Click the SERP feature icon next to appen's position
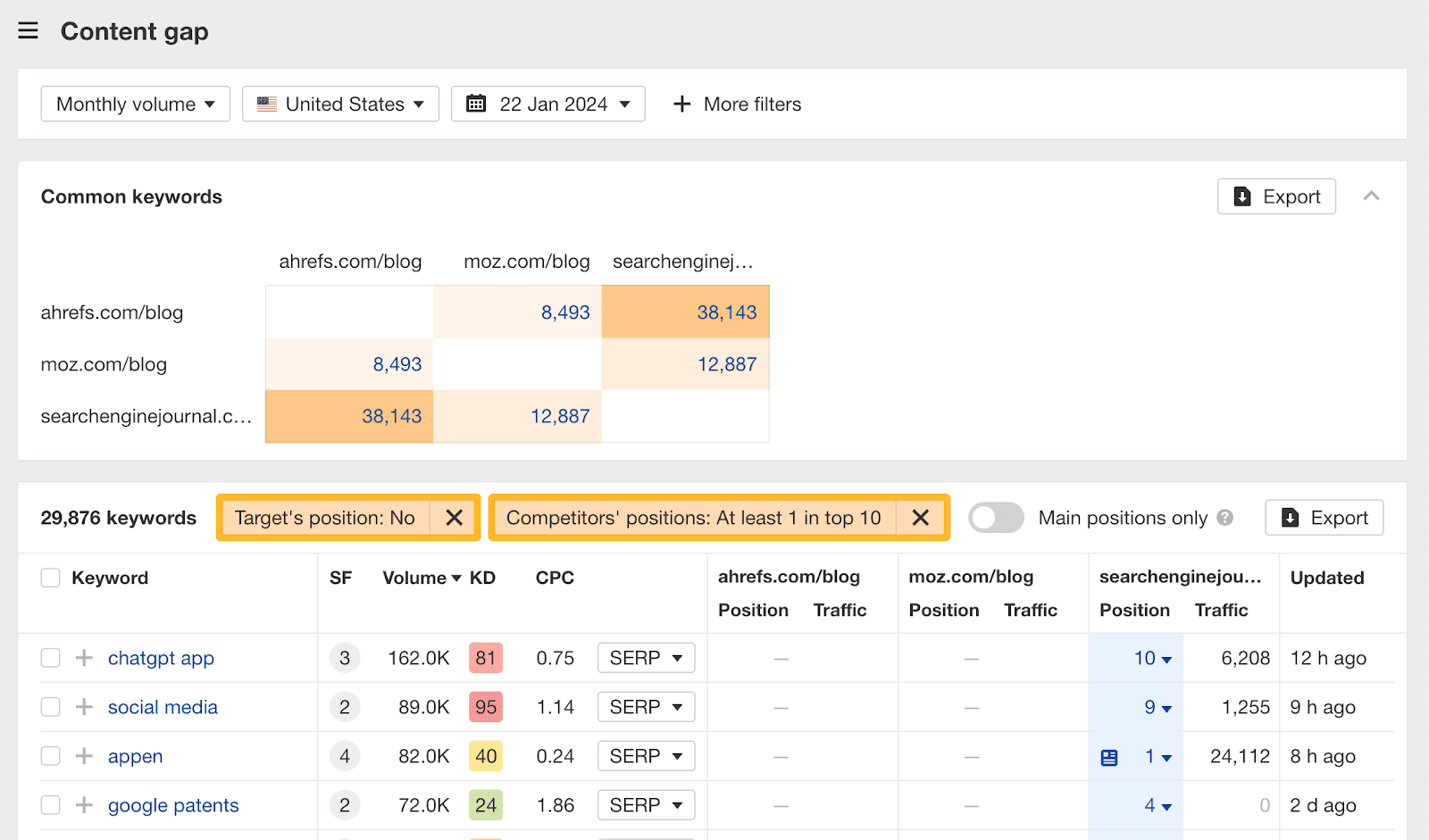The image size is (1429, 840). point(1109,756)
